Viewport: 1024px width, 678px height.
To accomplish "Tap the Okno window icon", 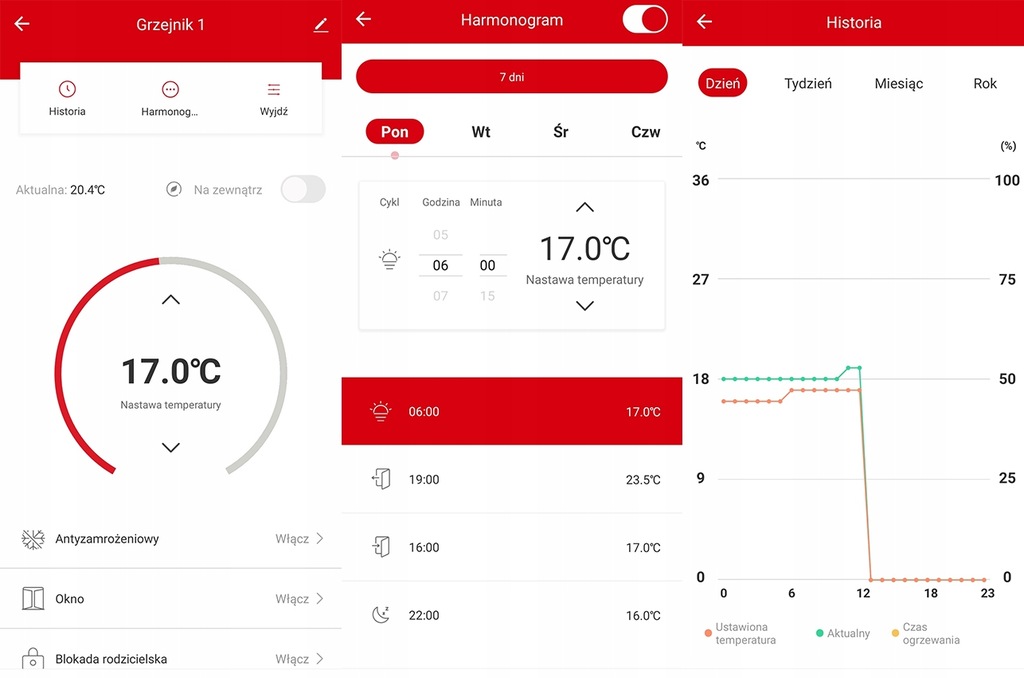I will tap(33, 598).
